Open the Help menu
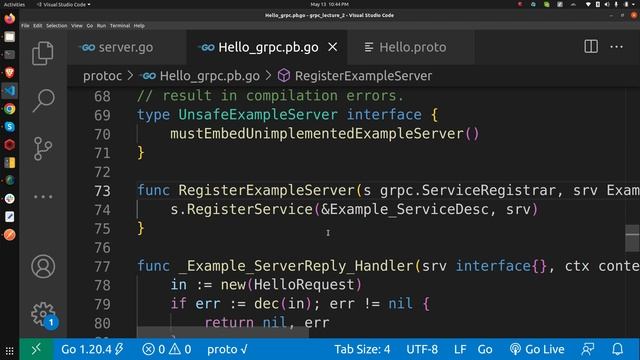 point(139,26)
